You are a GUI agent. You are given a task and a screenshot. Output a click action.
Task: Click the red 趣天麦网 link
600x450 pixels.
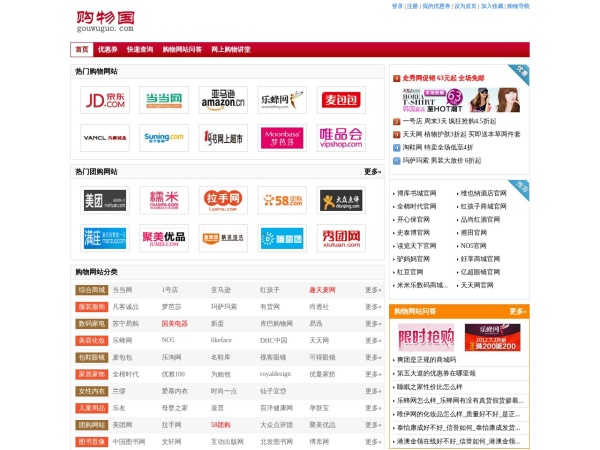[322, 290]
